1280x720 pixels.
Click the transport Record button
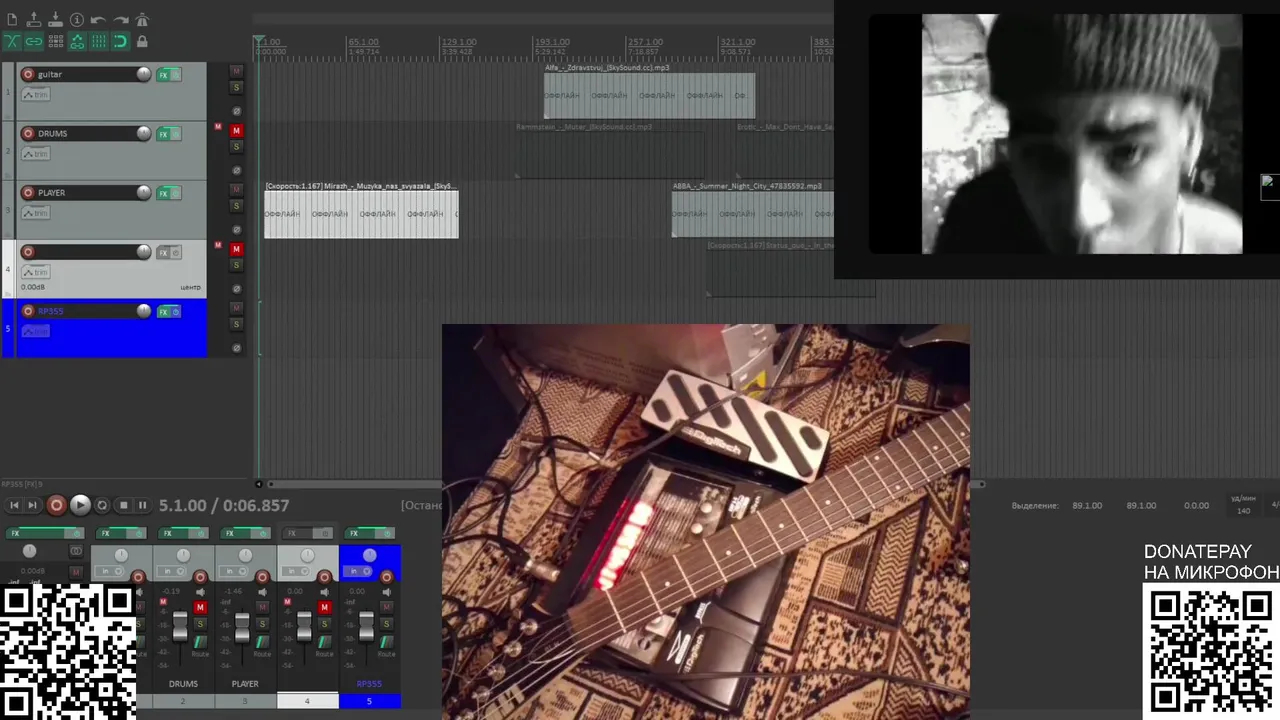(57, 506)
